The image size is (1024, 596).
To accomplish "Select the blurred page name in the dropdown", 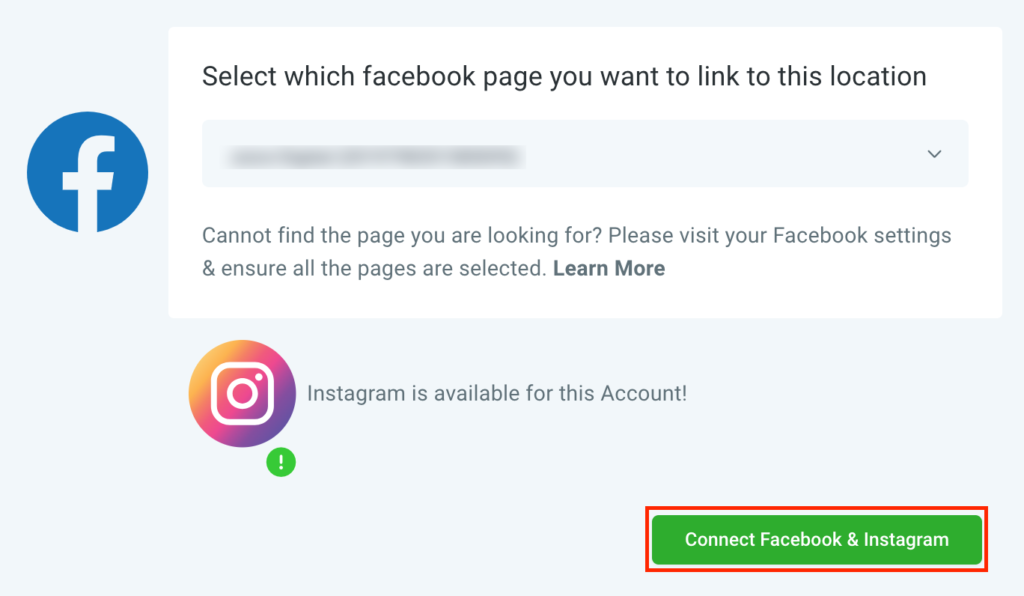I will pos(374,157).
